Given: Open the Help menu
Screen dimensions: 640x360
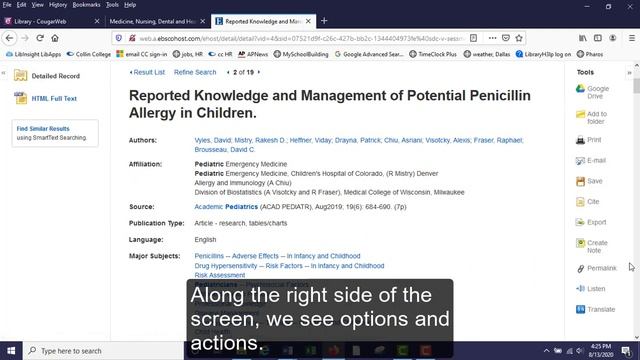Looking at the screenshot, I should (130, 5).
